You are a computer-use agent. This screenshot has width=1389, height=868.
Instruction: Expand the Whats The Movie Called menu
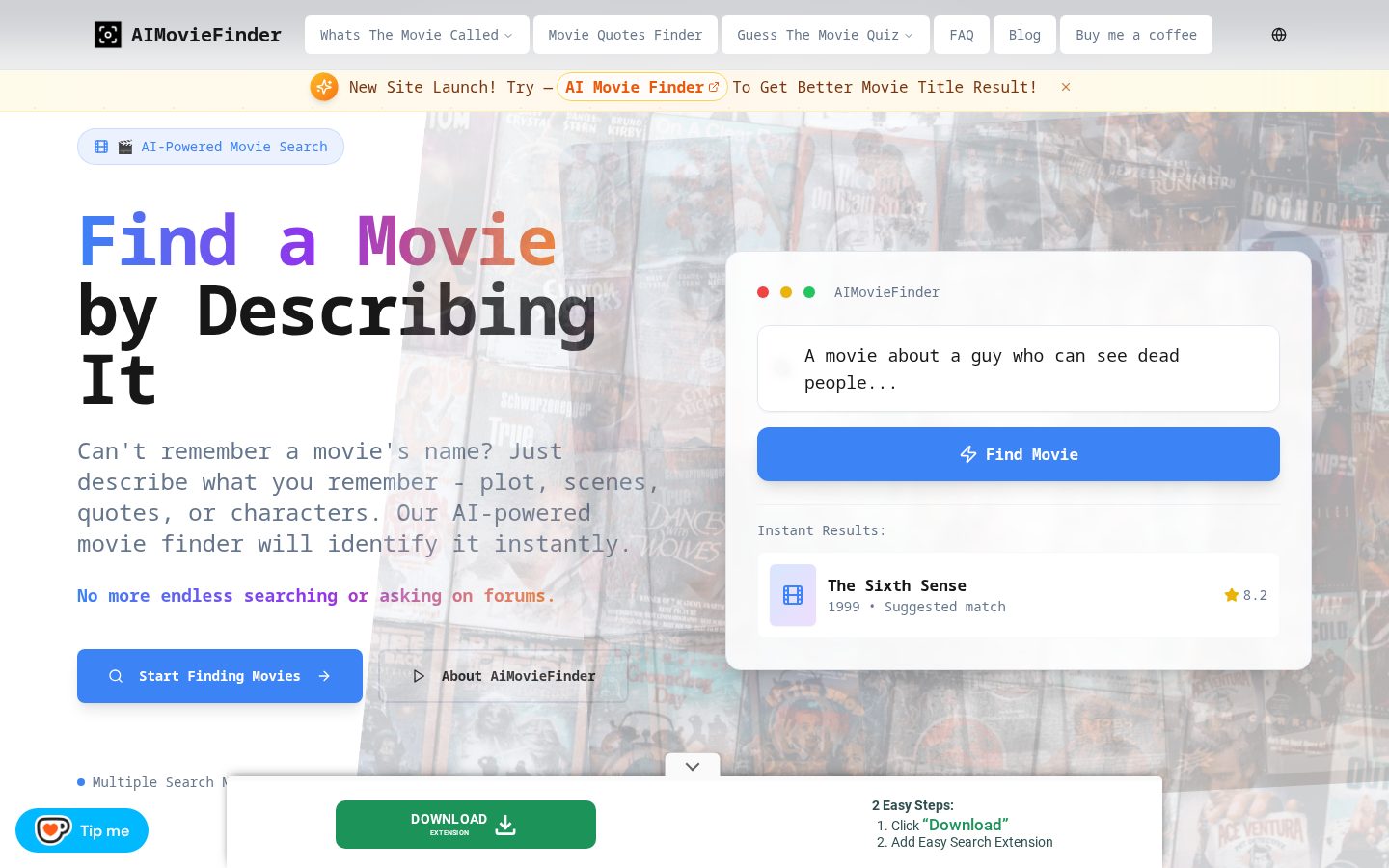click(417, 35)
